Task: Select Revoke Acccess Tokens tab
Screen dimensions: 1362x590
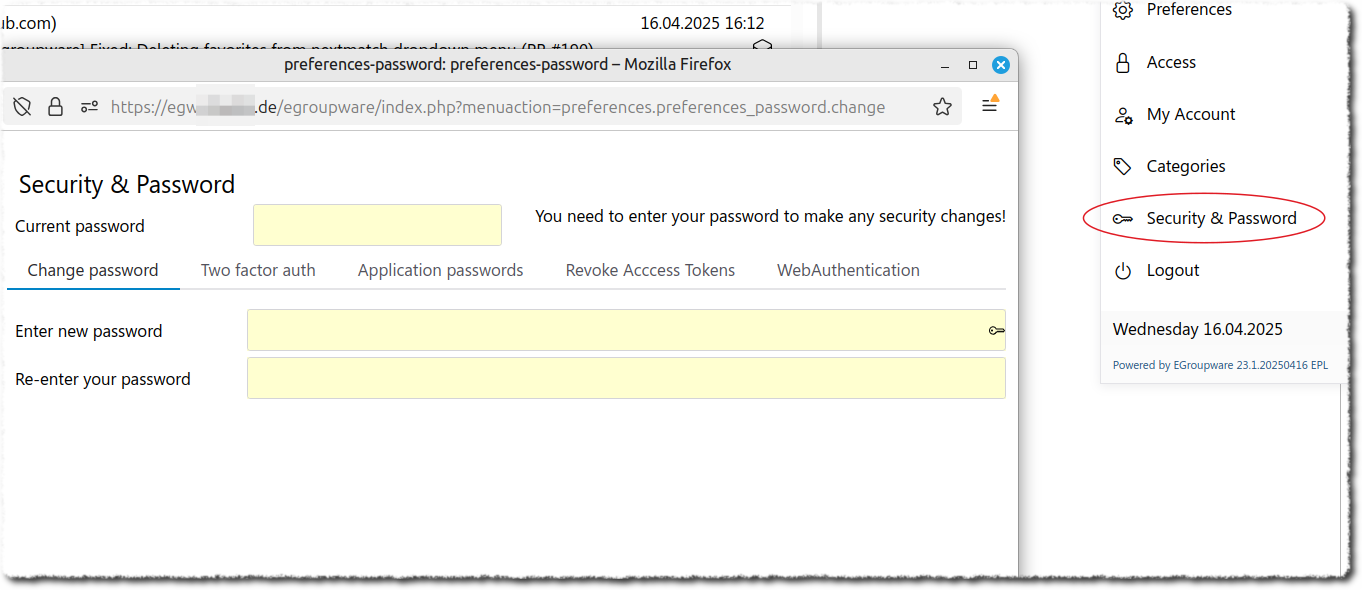Action: [x=650, y=270]
